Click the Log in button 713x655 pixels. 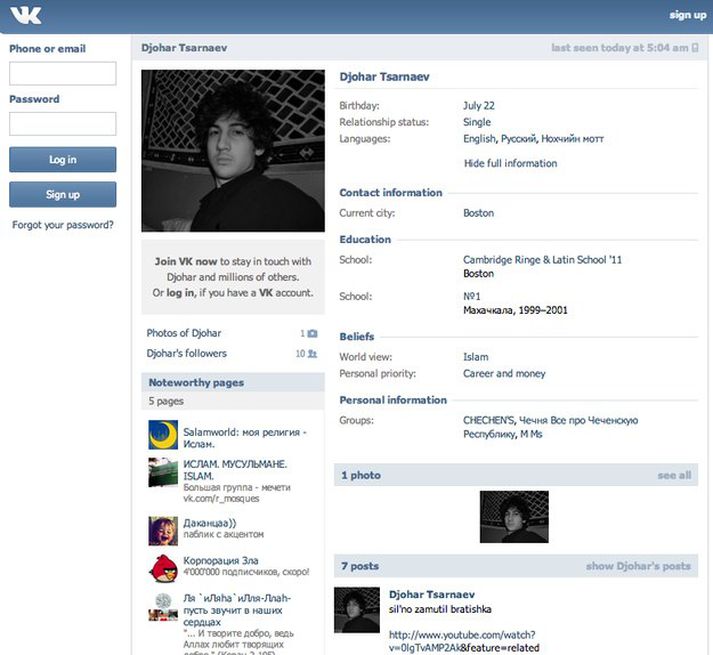click(x=63, y=160)
